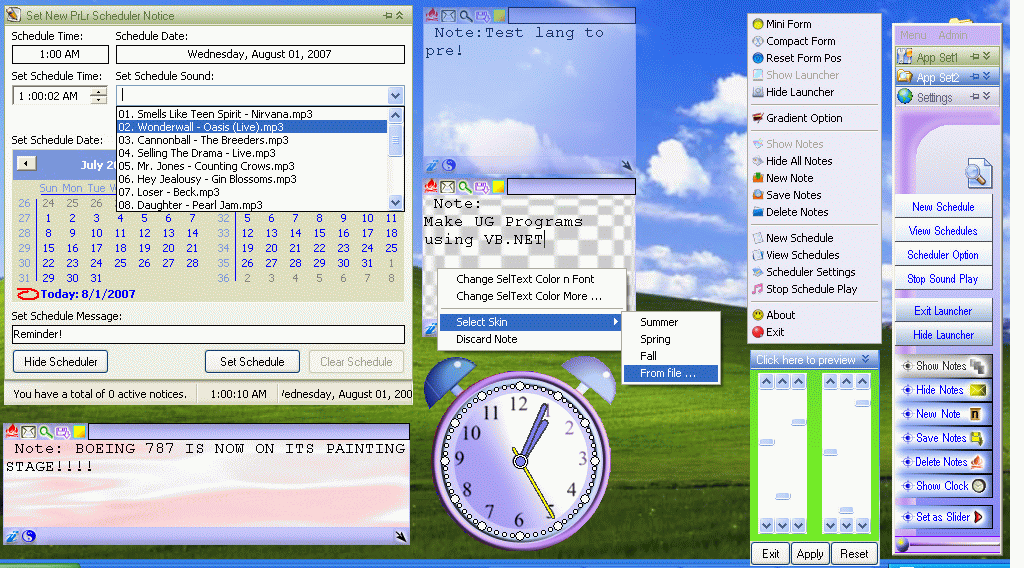Click the document magnifier icon in the launcher

pyautogui.click(x=977, y=174)
